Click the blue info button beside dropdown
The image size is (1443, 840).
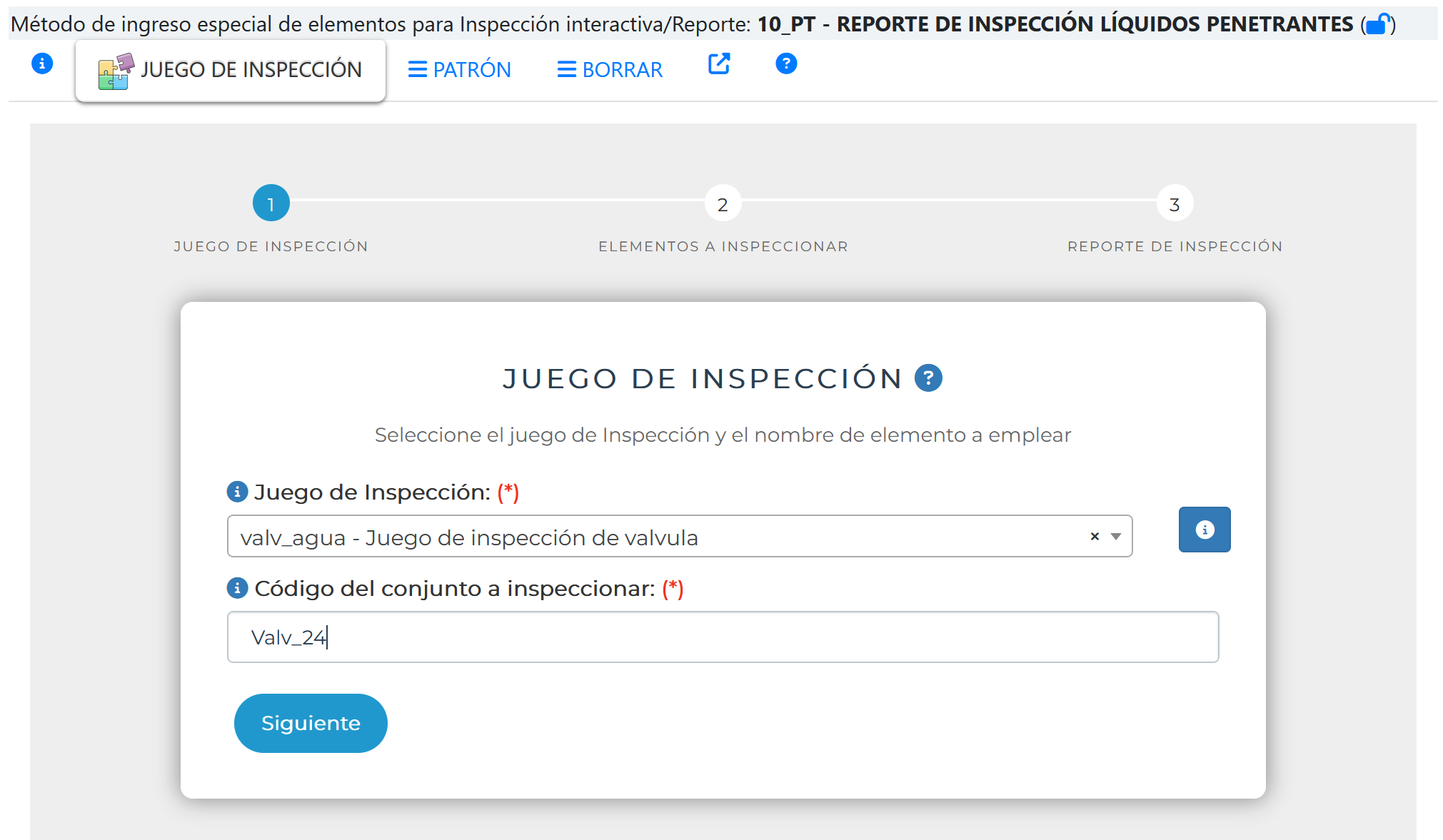1204,530
